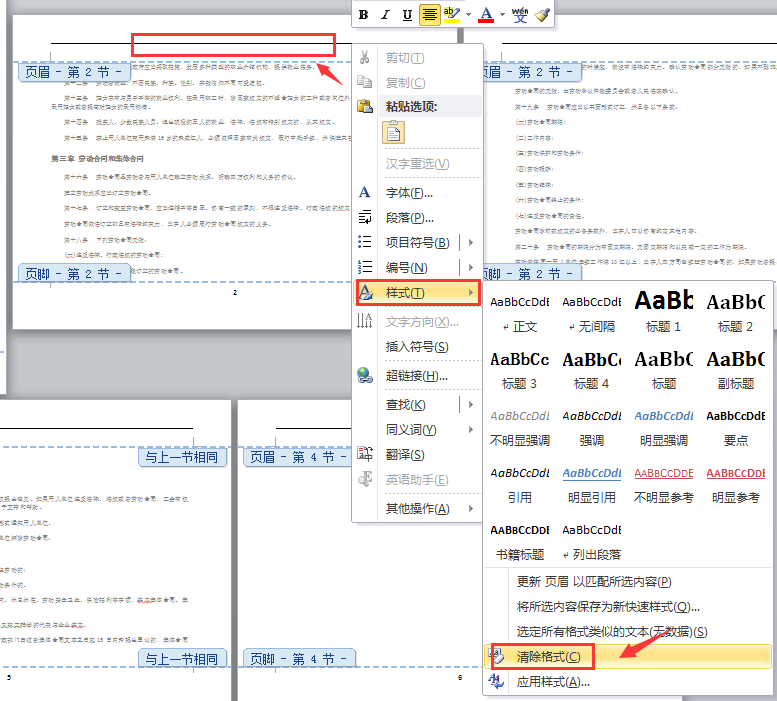Open 段落(P)... paragraph dialog
The width and height of the screenshot is (777, 701).
point(410,217)
